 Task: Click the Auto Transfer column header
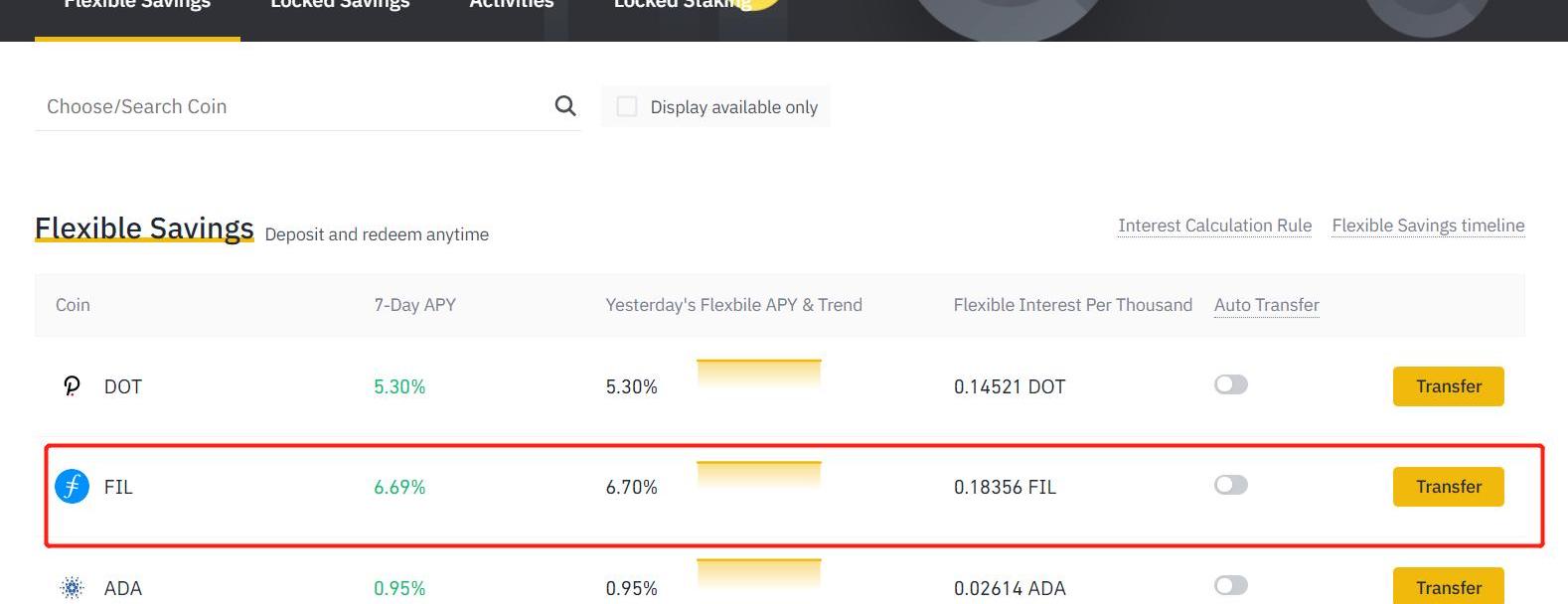pyautogui.click(x=1266, y=305)
